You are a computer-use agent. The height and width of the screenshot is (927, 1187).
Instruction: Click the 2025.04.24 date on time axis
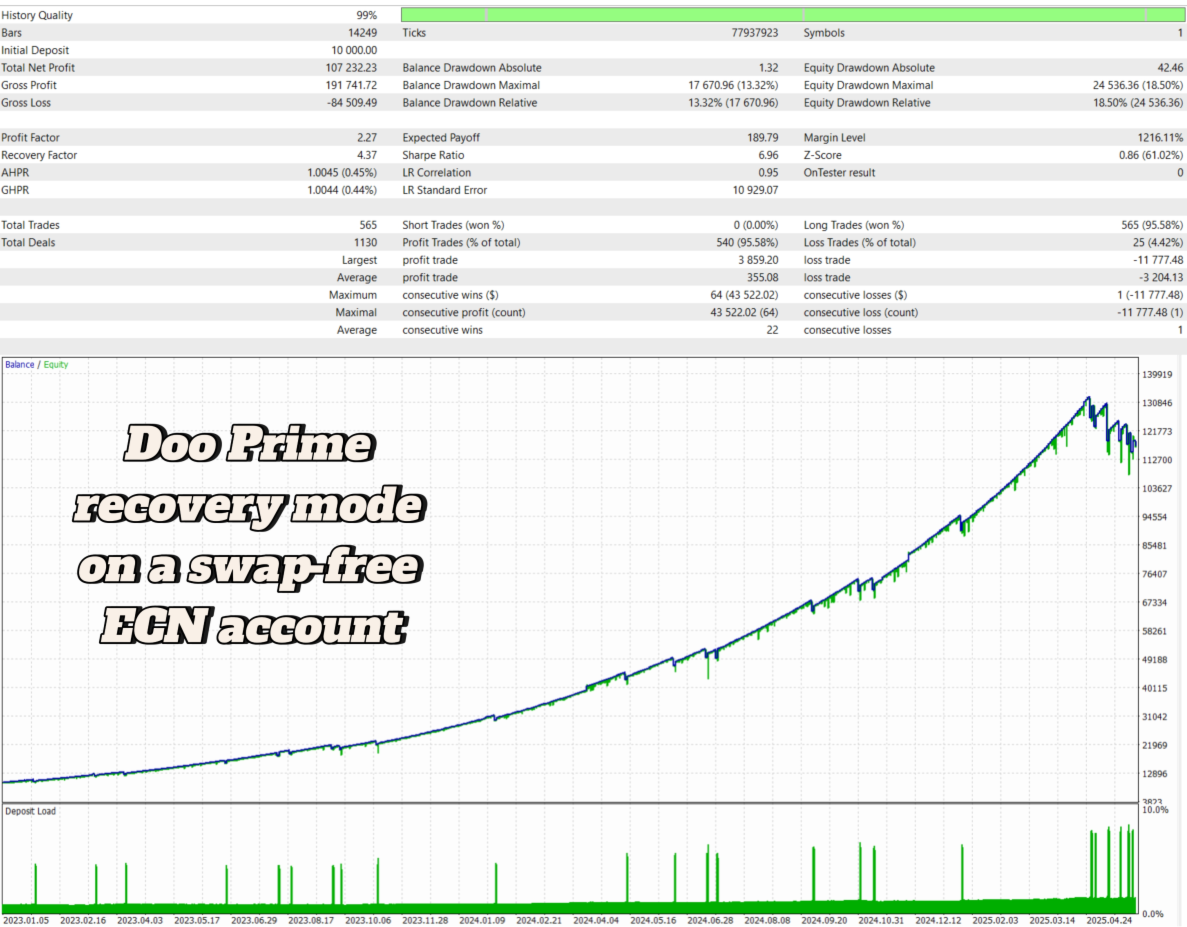(x=1109, y=920)
